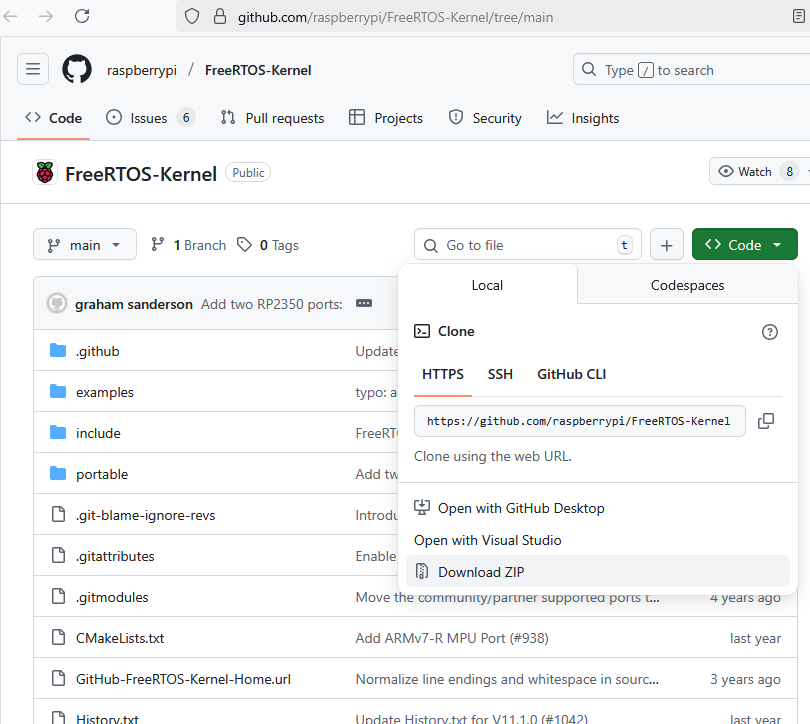Click the repository's raspberry icon avatar
The width and height of the screenshot is (810, 724).
coord(45,172)
